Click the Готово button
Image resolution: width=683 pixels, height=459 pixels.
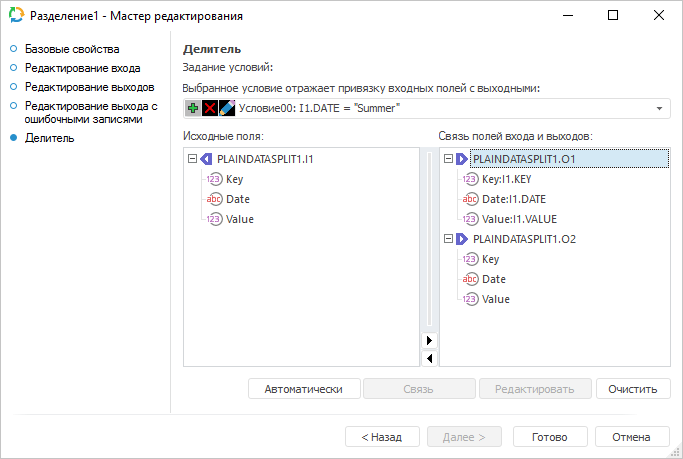pyautogui.click(x=550, y=437)
